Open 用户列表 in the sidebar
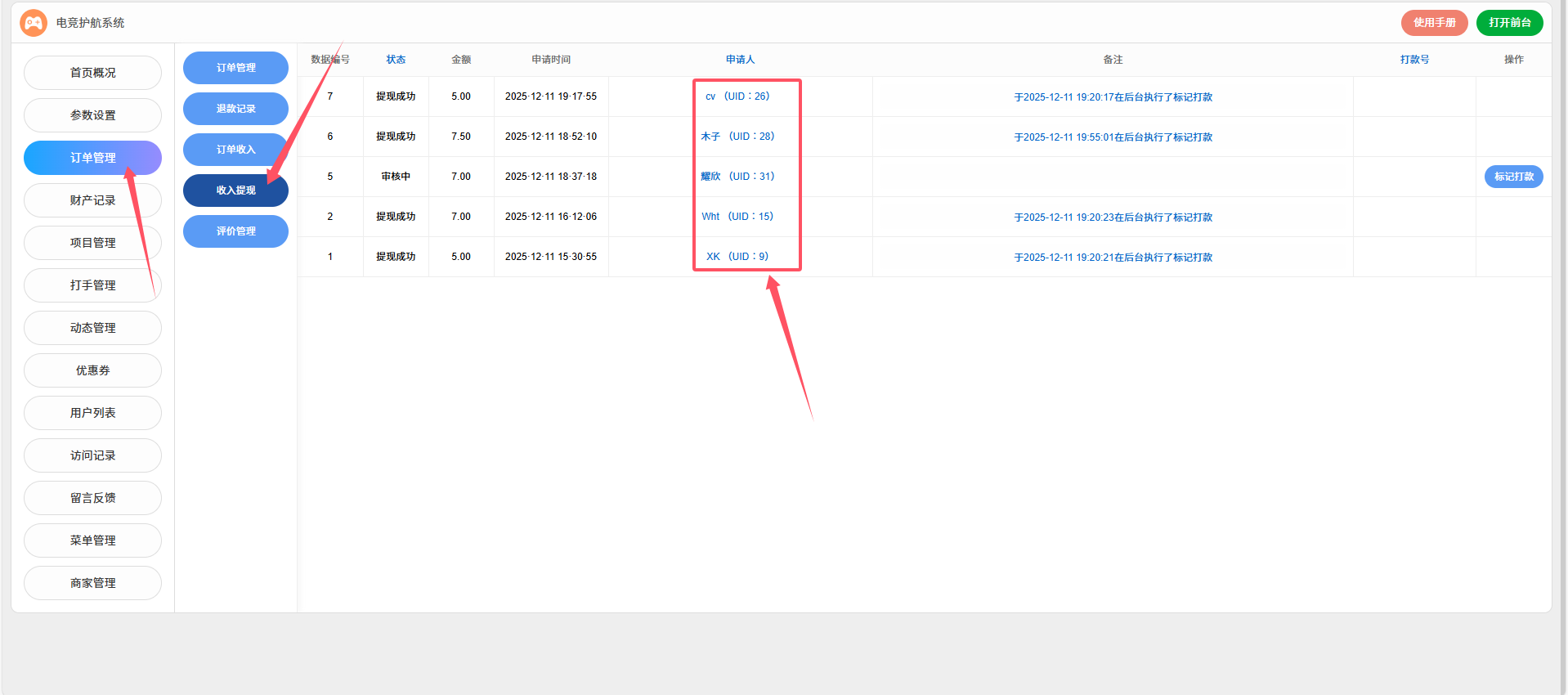The width and height of the screenshot is (1568, 695). pyautogui.click(x=92, y=413)
